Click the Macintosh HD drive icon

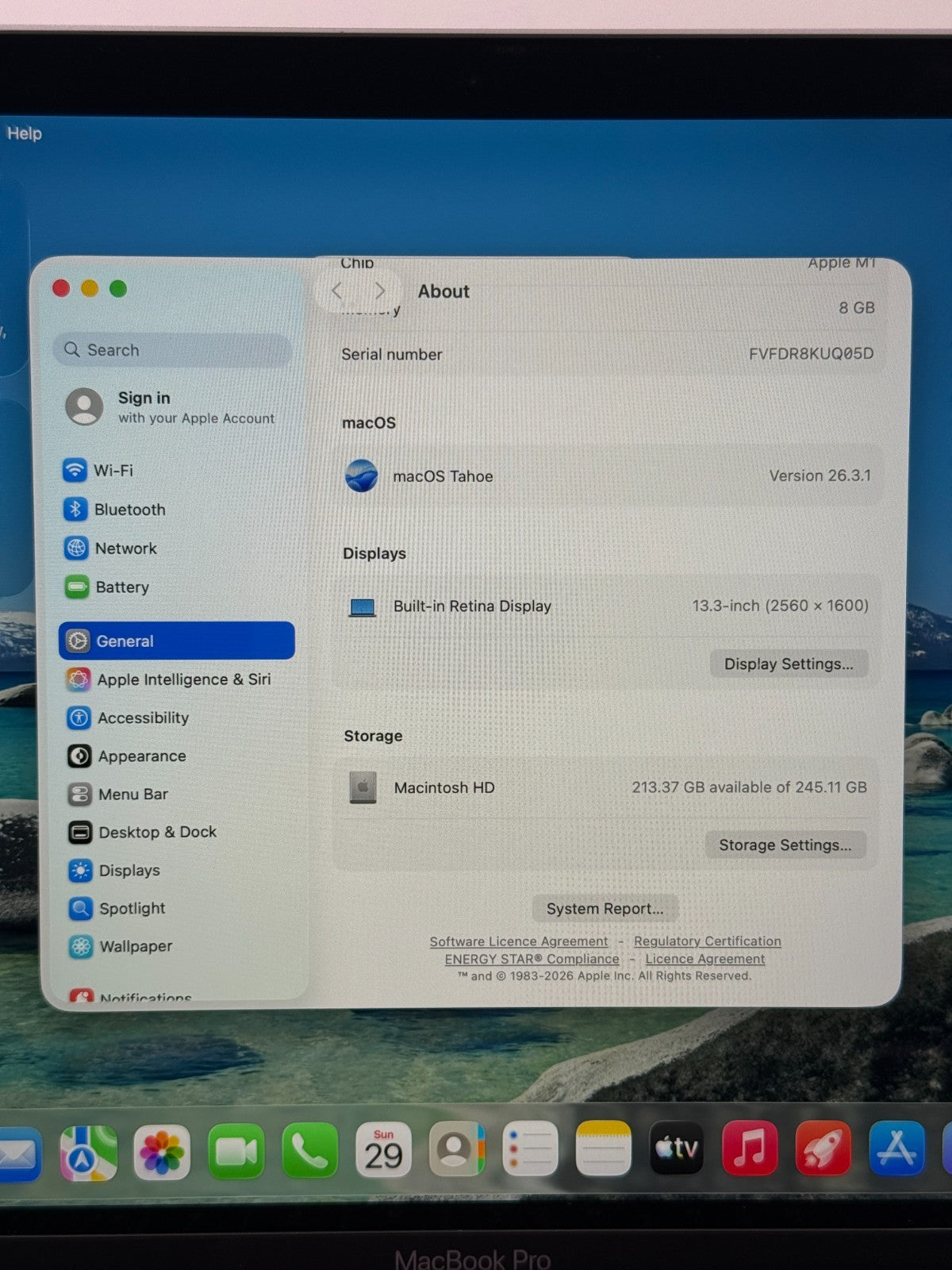(363, 787)
